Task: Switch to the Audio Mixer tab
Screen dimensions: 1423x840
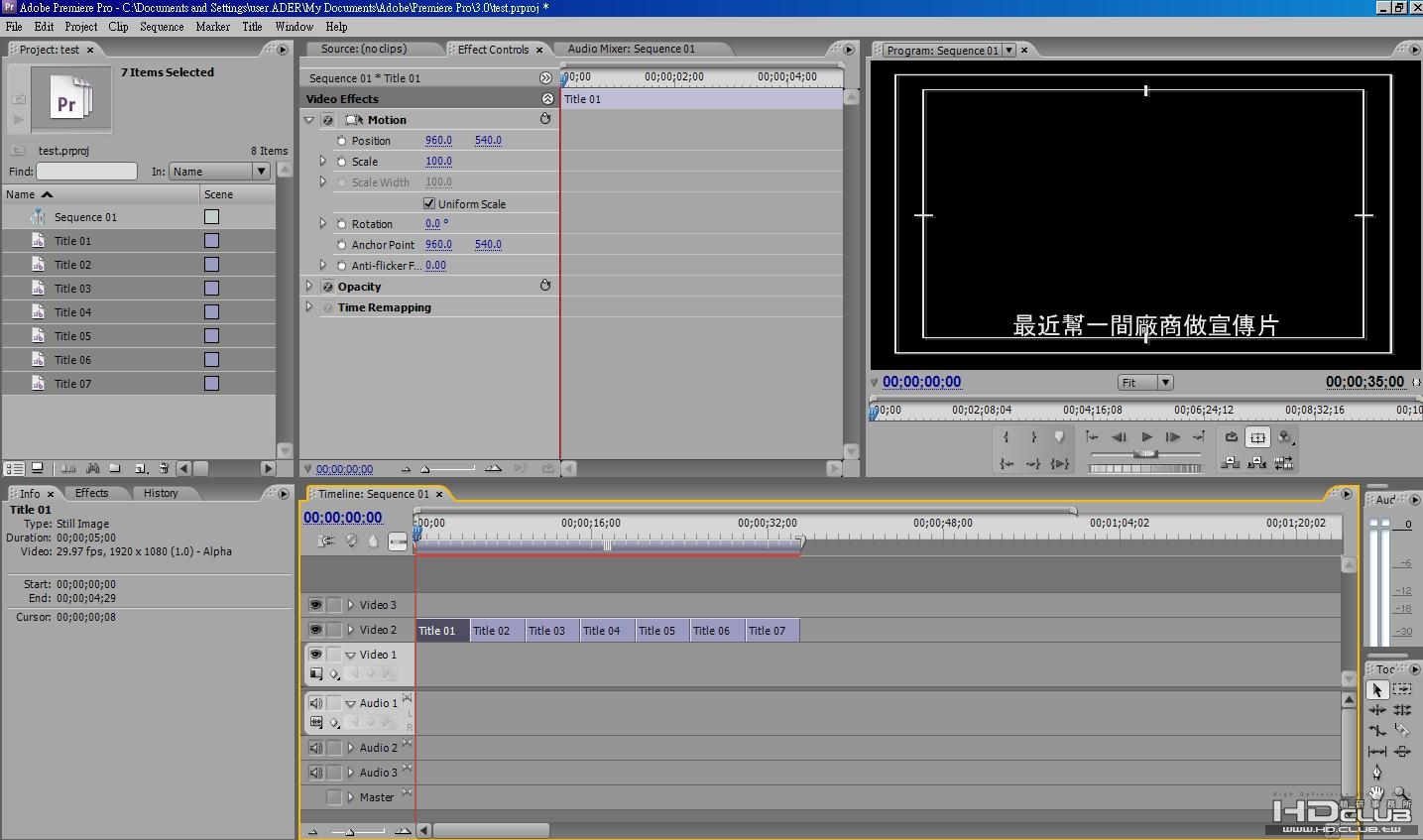Action: (631, 49)
